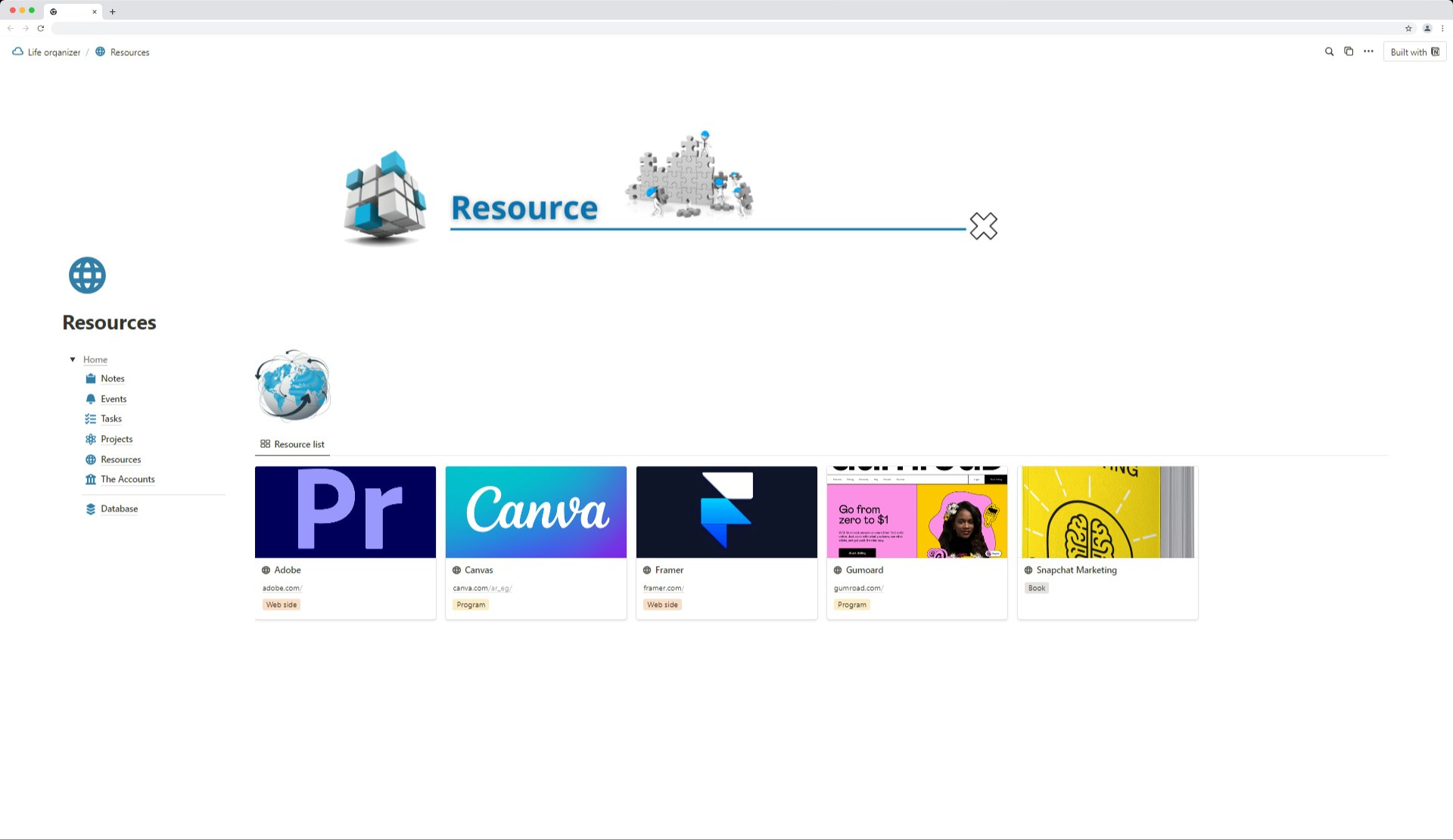This screenshot has height=840, width=1453.
Task: Open the Adobe Premiere card thumbnail
Action: pos(345,512)
